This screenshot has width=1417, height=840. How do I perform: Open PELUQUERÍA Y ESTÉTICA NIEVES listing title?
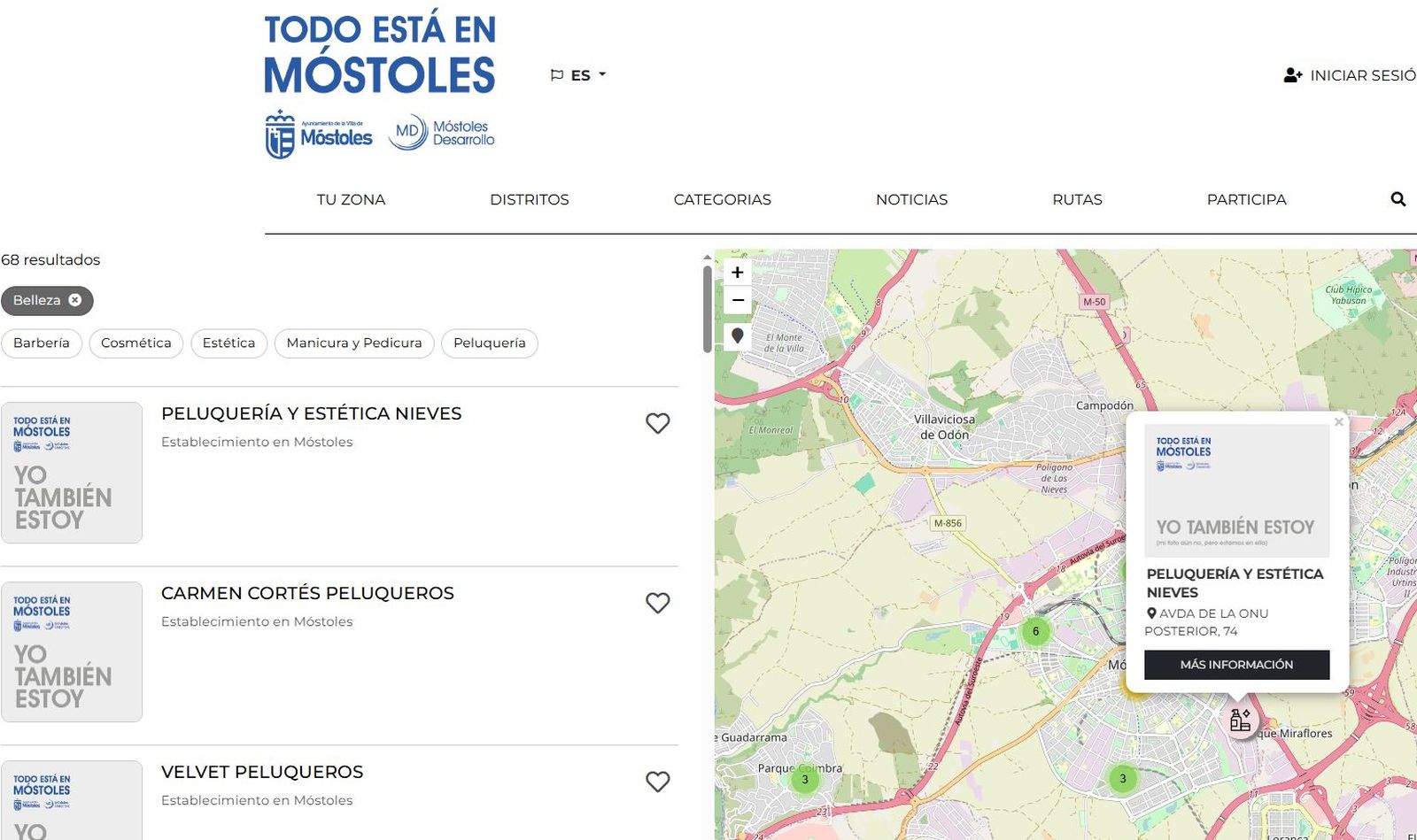(x=312, y=413)
